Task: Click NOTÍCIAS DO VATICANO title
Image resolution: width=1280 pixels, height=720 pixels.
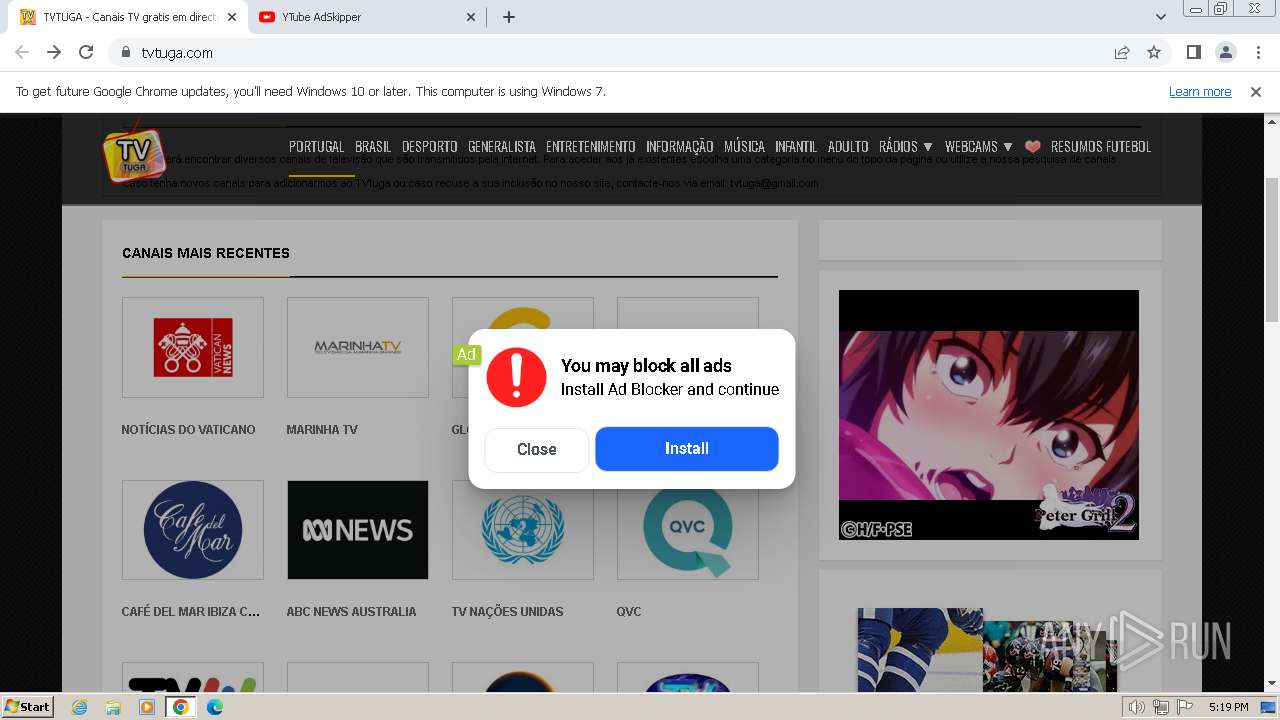Action: click(188, 430)
